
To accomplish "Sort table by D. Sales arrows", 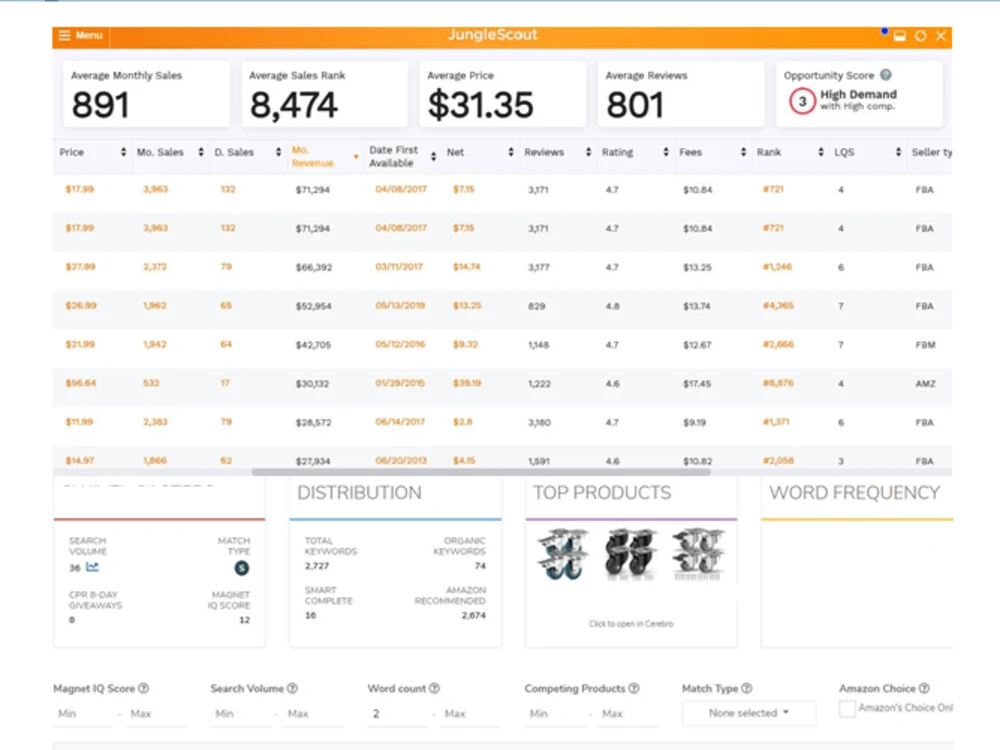I will (279, 152).
